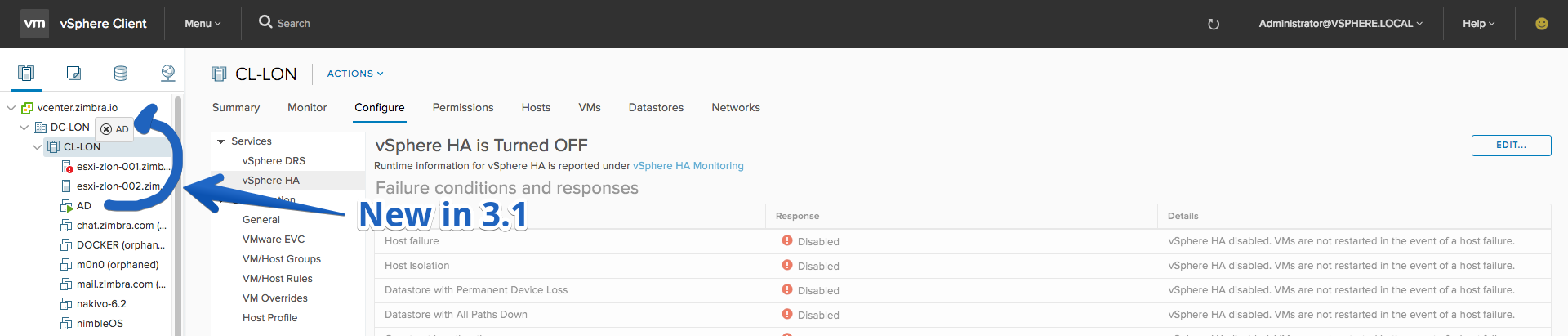
Task: Click All Paths Down disabled warning icon
Action: pyautogui.click(x=787, y=314)
